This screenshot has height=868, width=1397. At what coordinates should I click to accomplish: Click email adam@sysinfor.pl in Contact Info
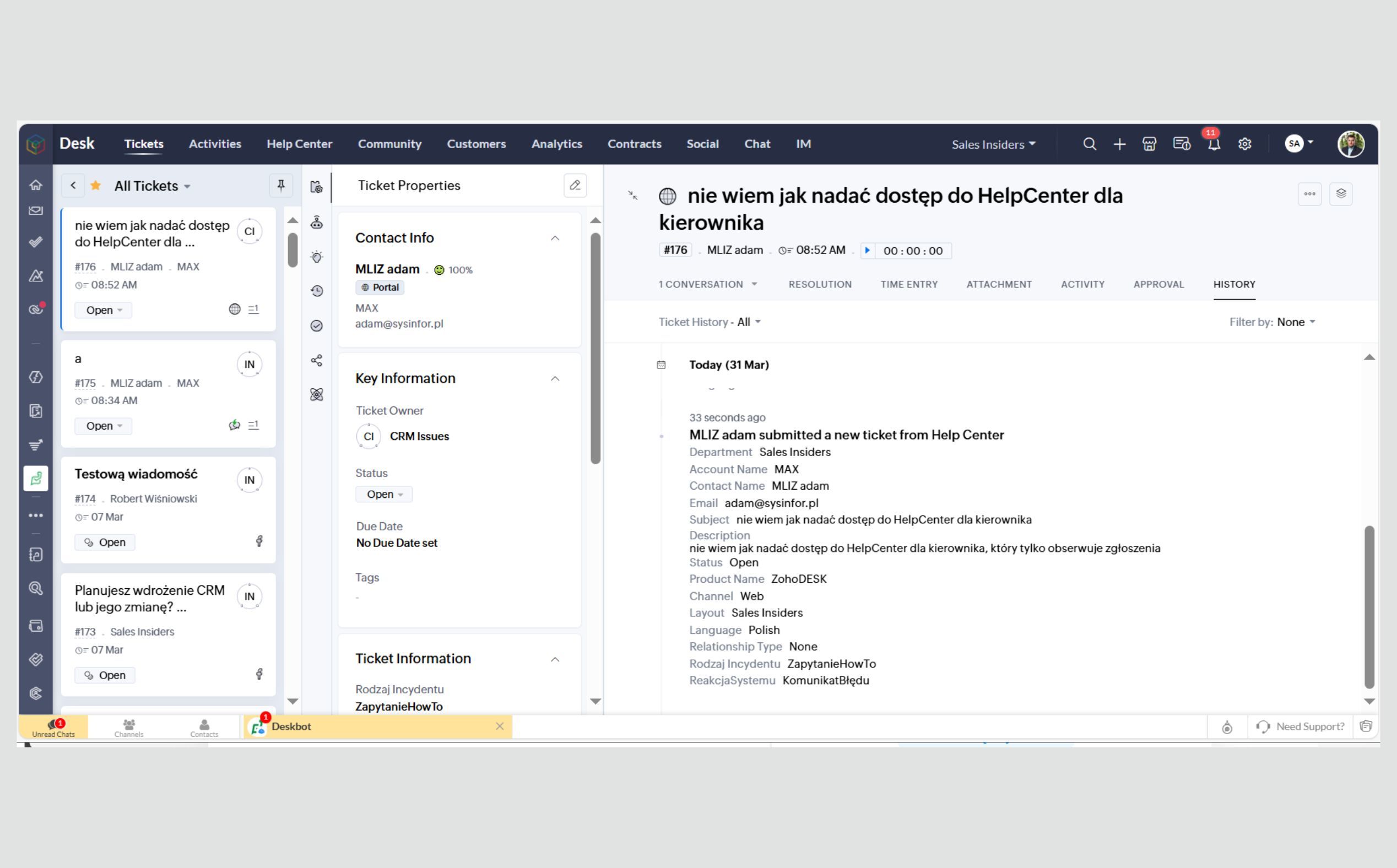pos(399,324)
